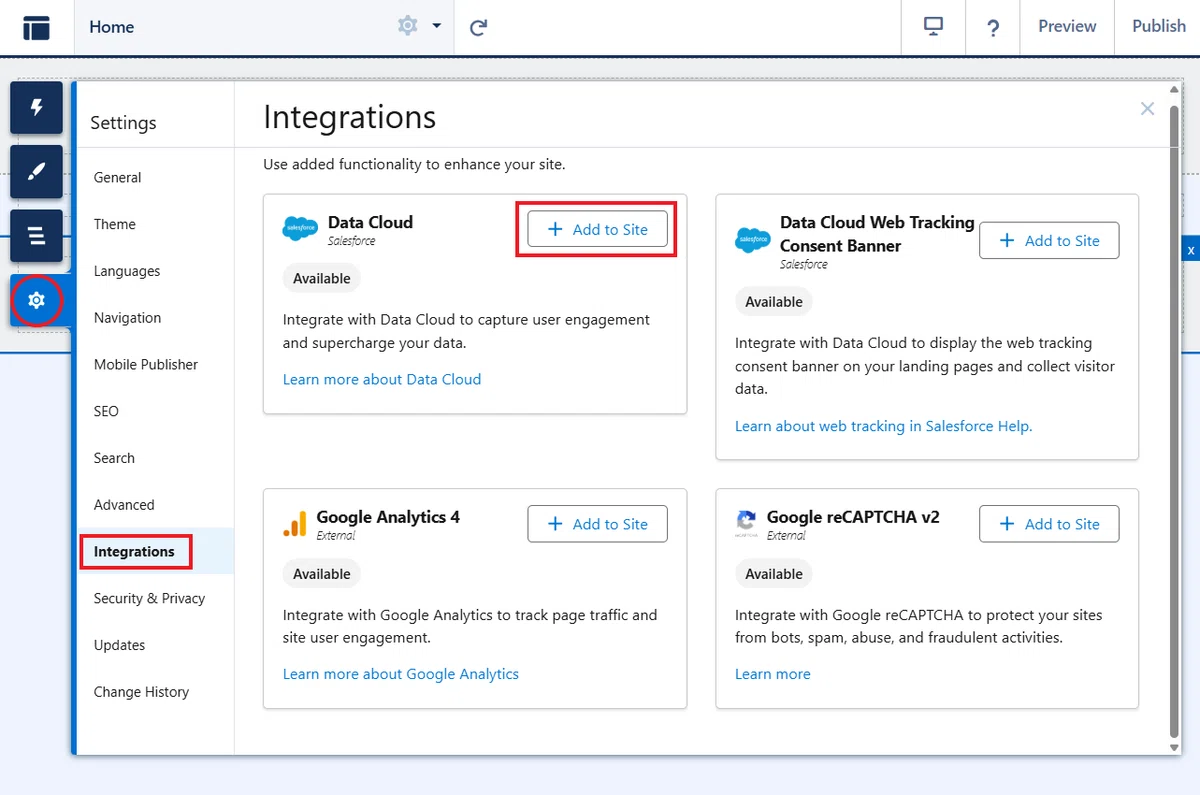Switch view mode with the desktop monitor icon

[933, 27]
